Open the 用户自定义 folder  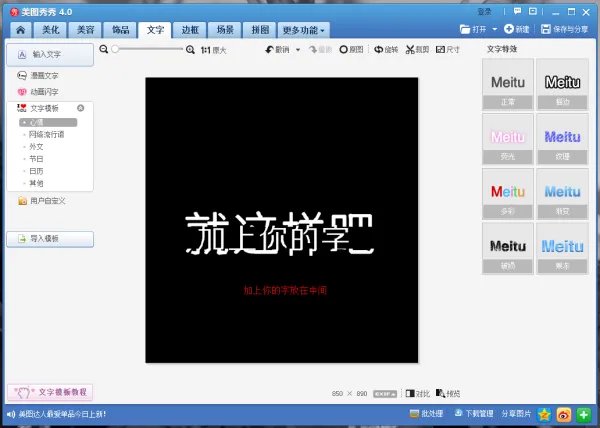[x=42, y=201]
